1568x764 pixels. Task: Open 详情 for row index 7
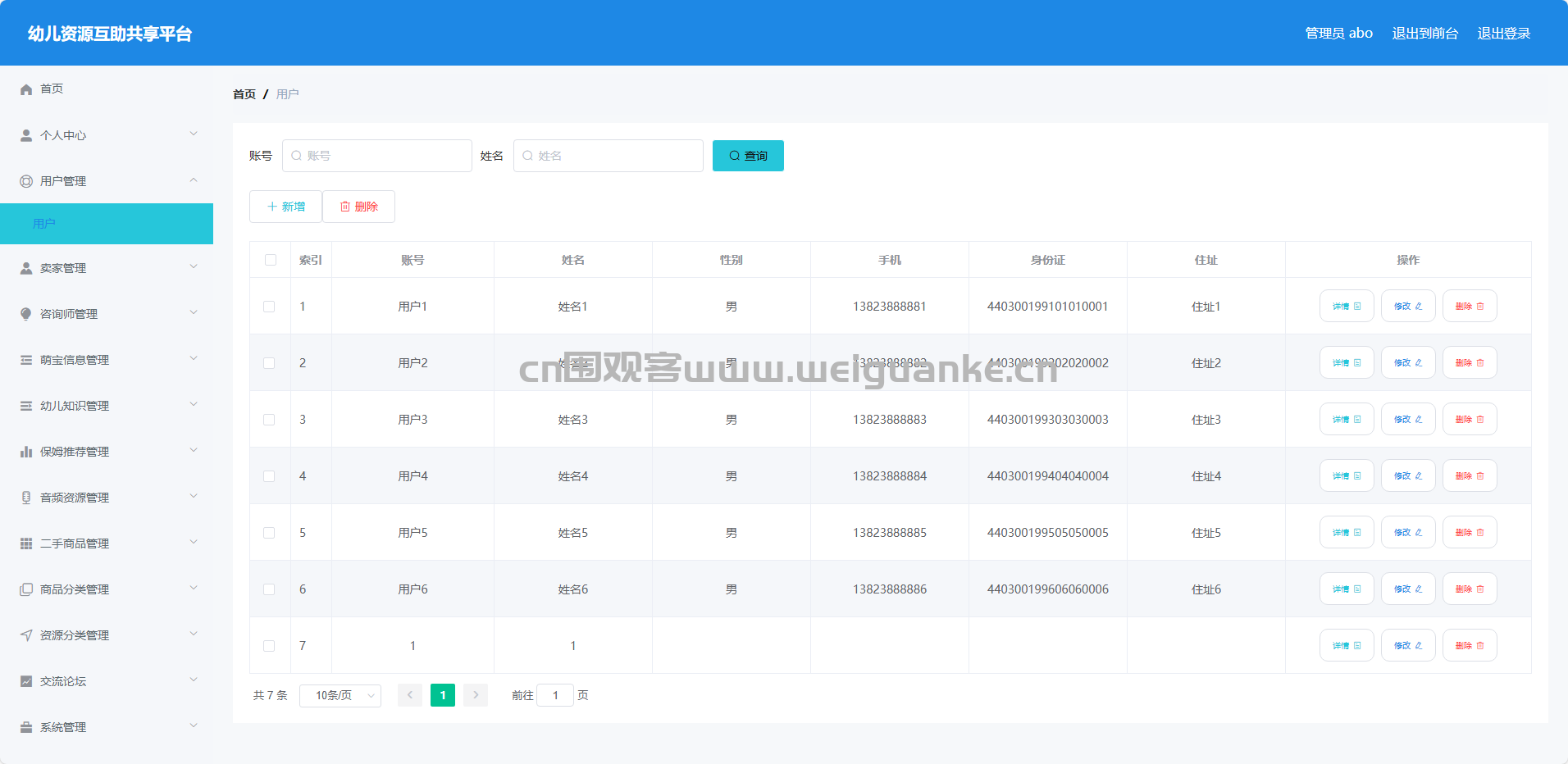(1347, 645)
